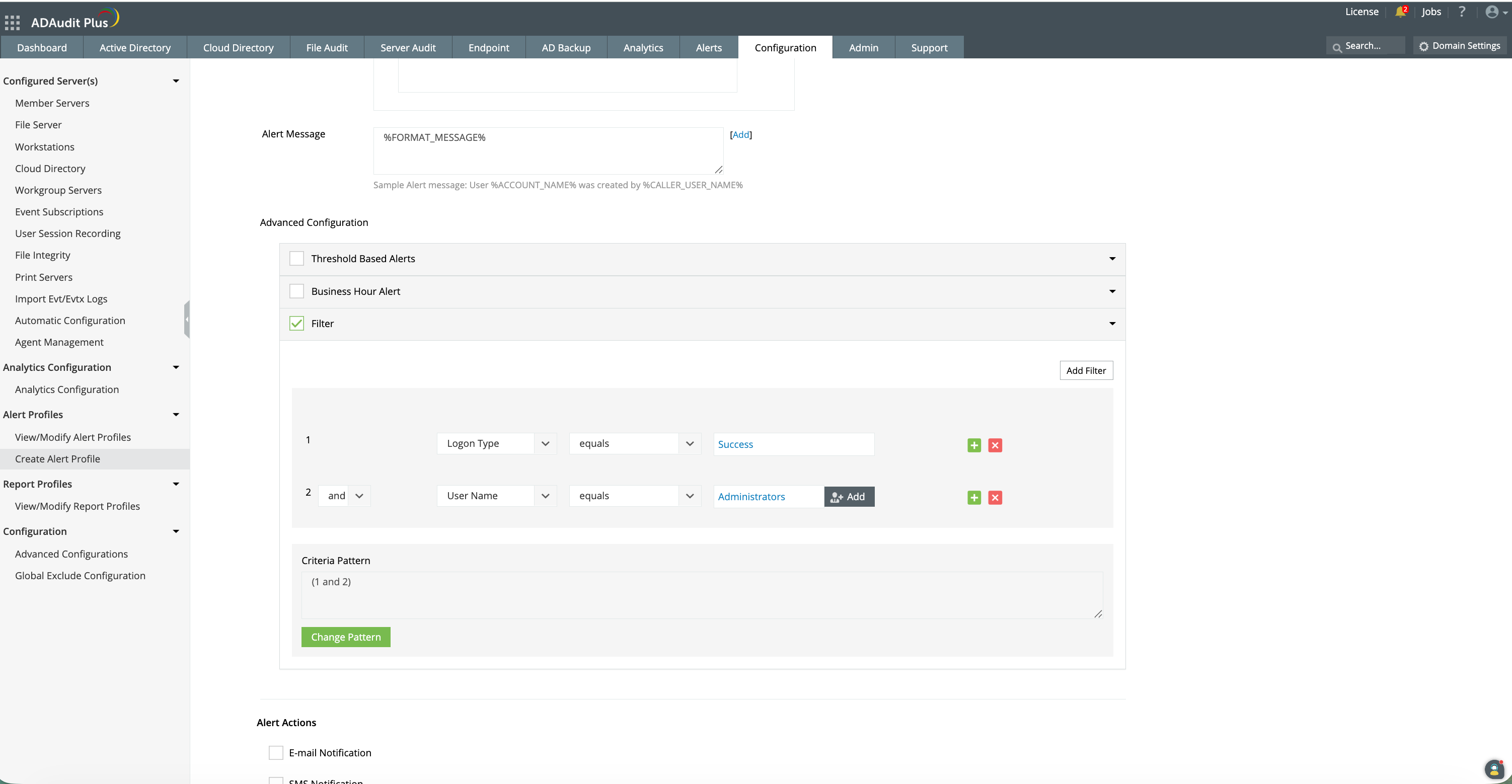Delete filter row 2 with red X

pos(995,498)
